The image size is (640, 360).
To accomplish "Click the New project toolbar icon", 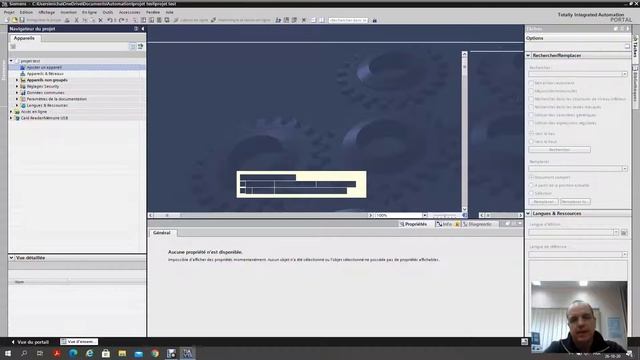I will point(7,20).
